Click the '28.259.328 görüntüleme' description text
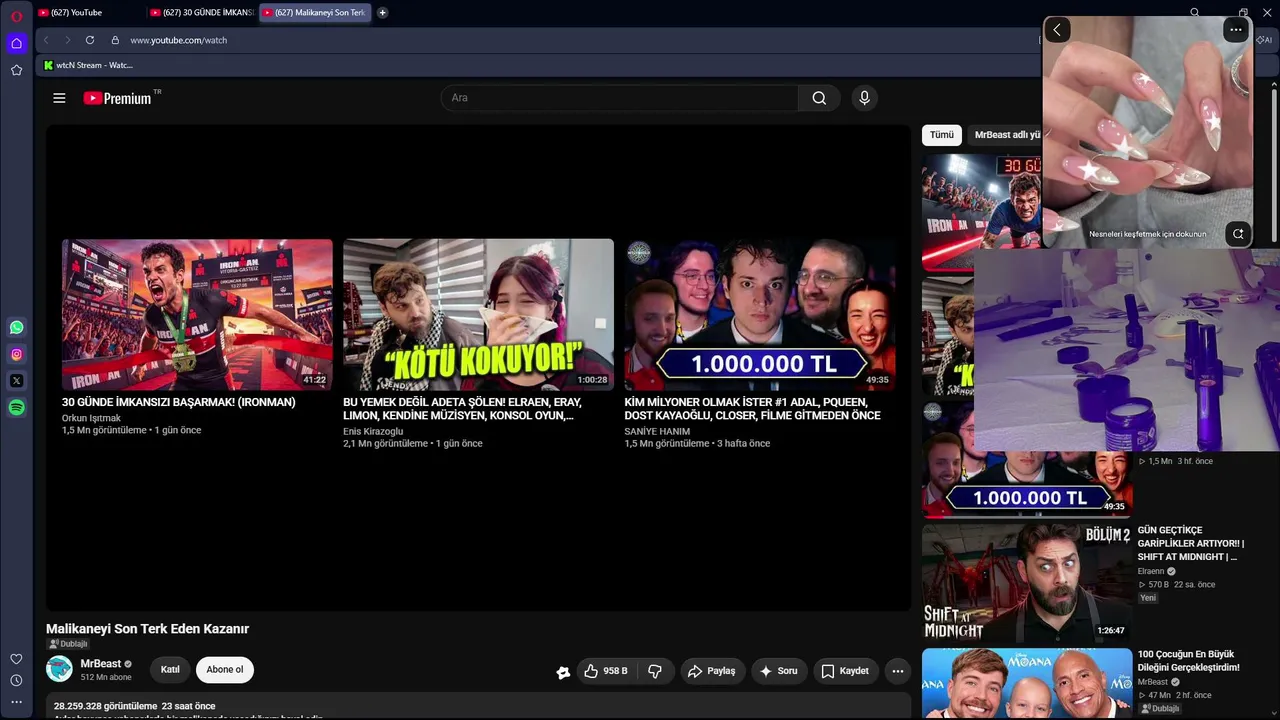 point(105,706)
